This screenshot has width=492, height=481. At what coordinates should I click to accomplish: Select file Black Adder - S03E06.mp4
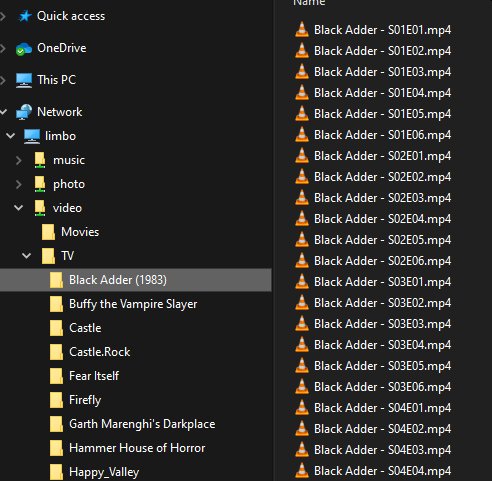pyautogui.click(x=382, y=387)
